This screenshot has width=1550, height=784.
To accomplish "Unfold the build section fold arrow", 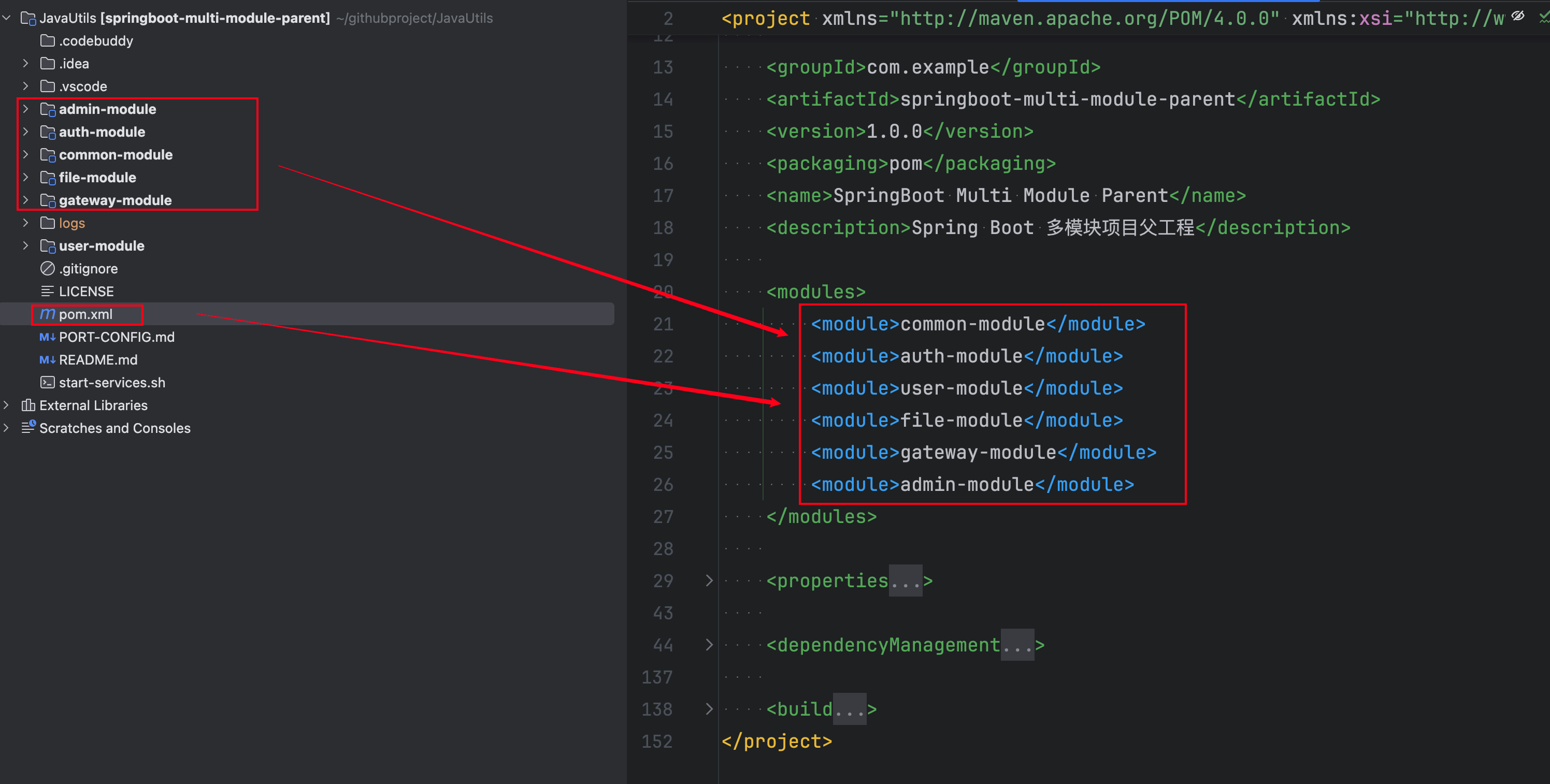I will (x=709, y=709).
